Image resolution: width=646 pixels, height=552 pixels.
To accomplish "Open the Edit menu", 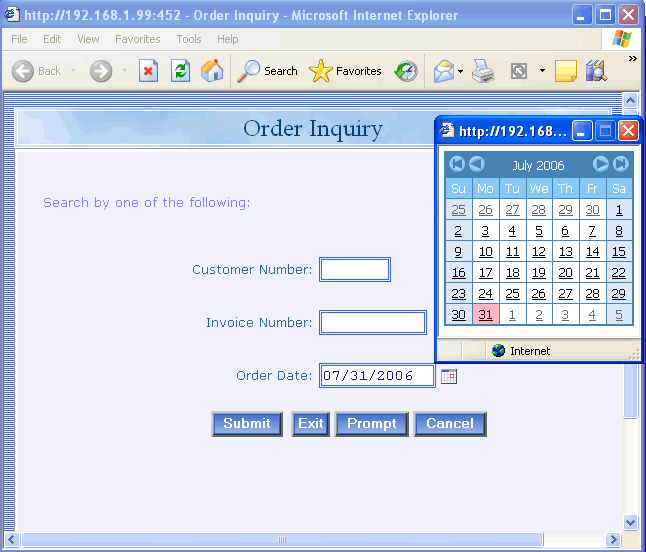I will [52, 39].
